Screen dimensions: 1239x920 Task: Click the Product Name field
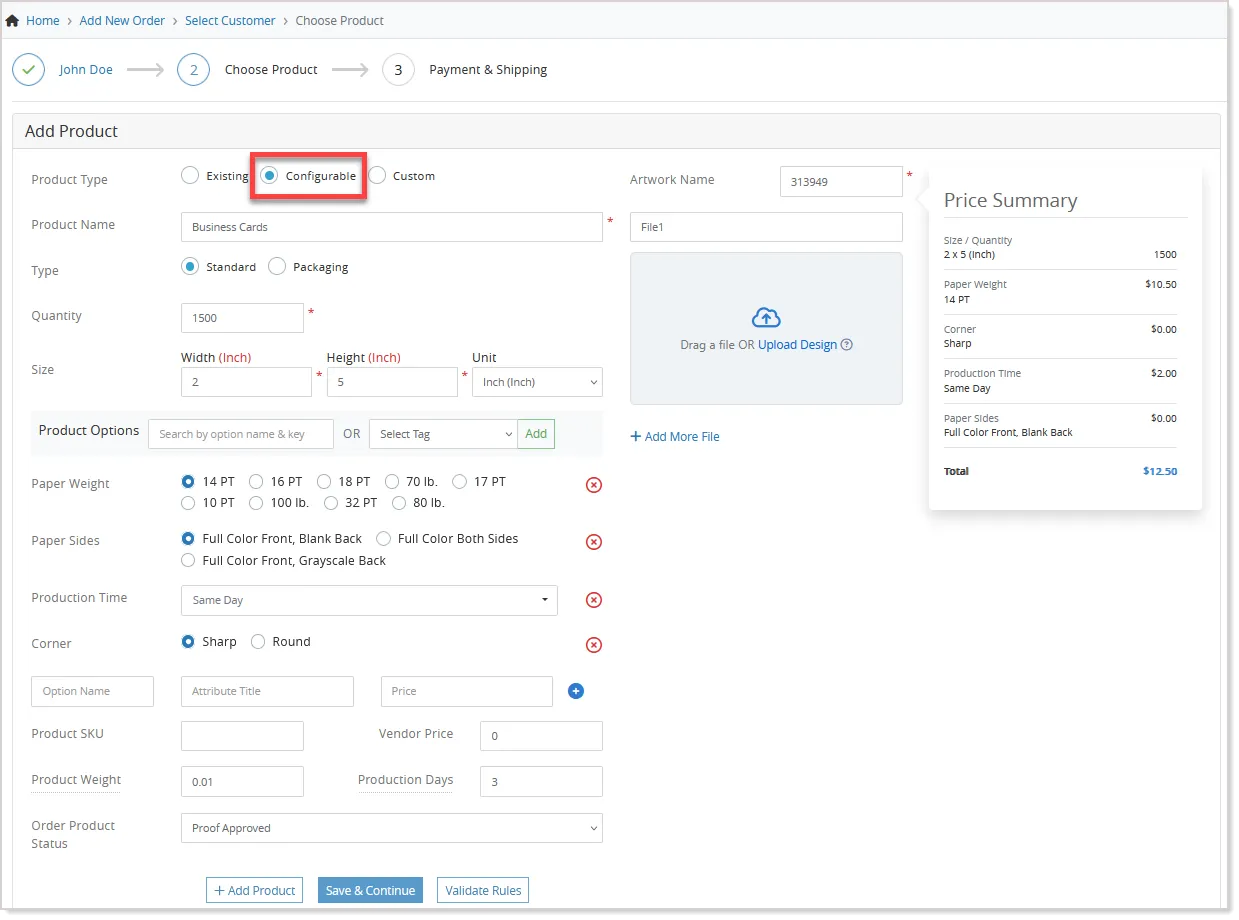(392, 227)
